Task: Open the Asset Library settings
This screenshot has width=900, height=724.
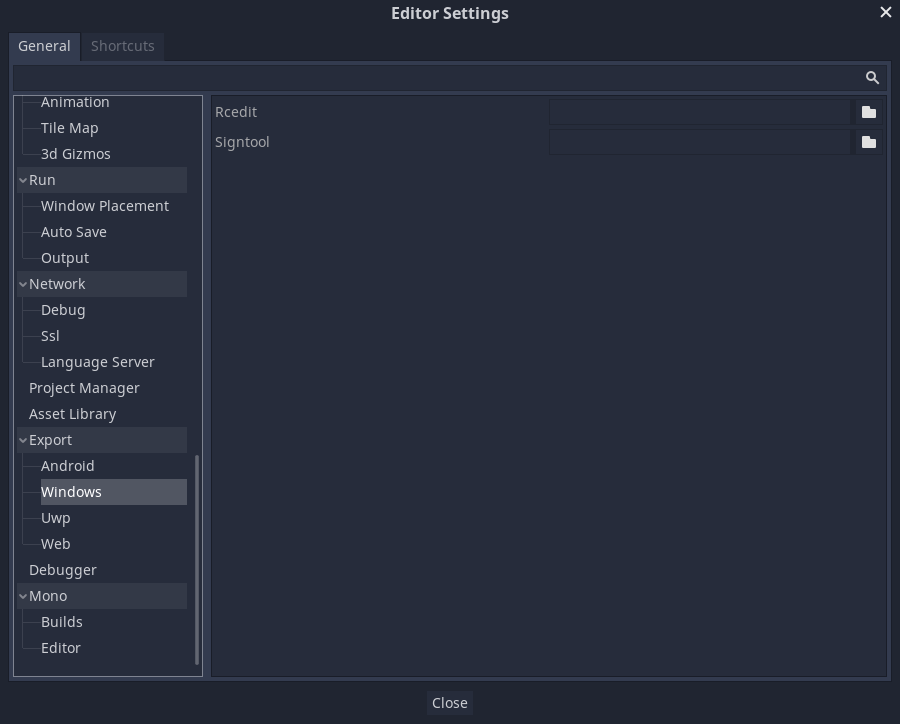Action: pos(72,414)
